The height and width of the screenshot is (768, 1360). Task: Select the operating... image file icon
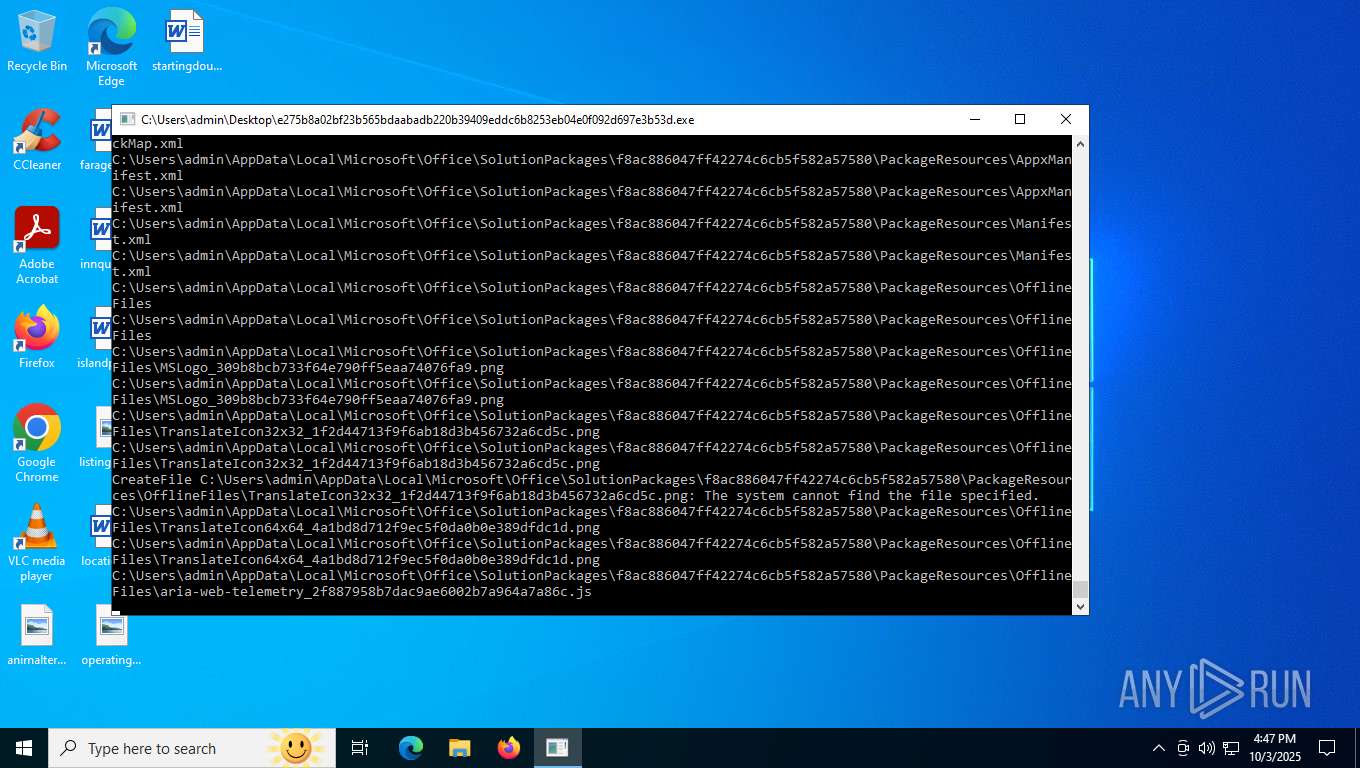[x=111, y=635]
